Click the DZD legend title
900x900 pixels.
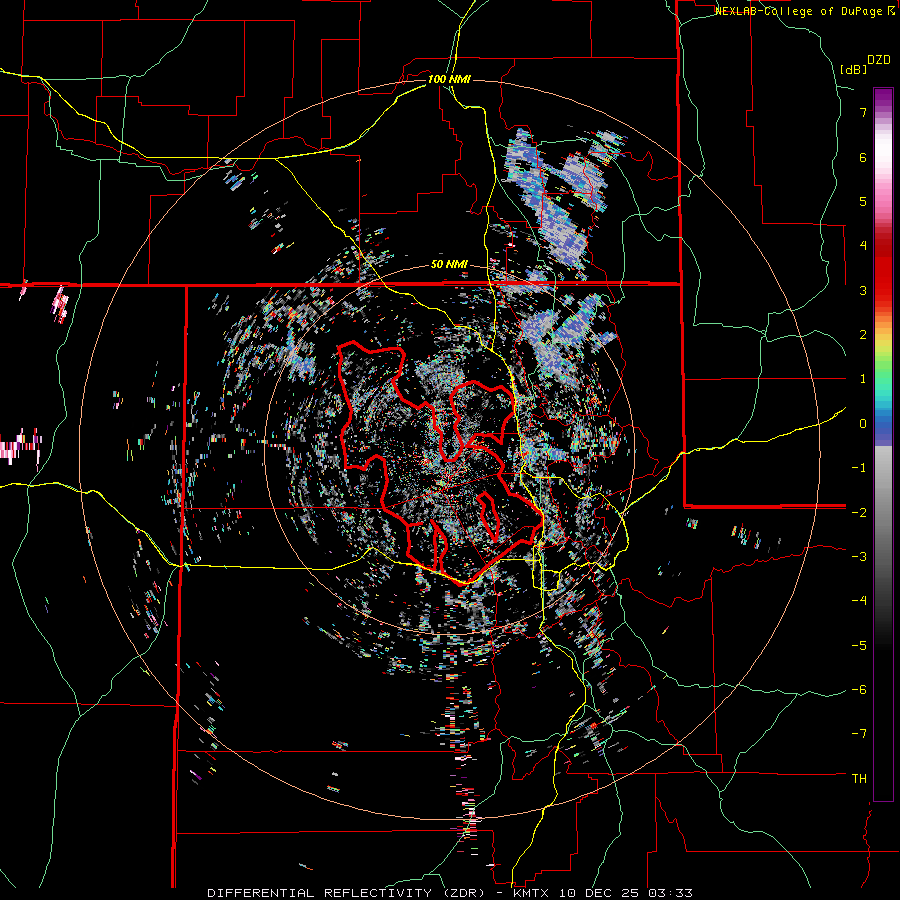click(x=879, y=60)
